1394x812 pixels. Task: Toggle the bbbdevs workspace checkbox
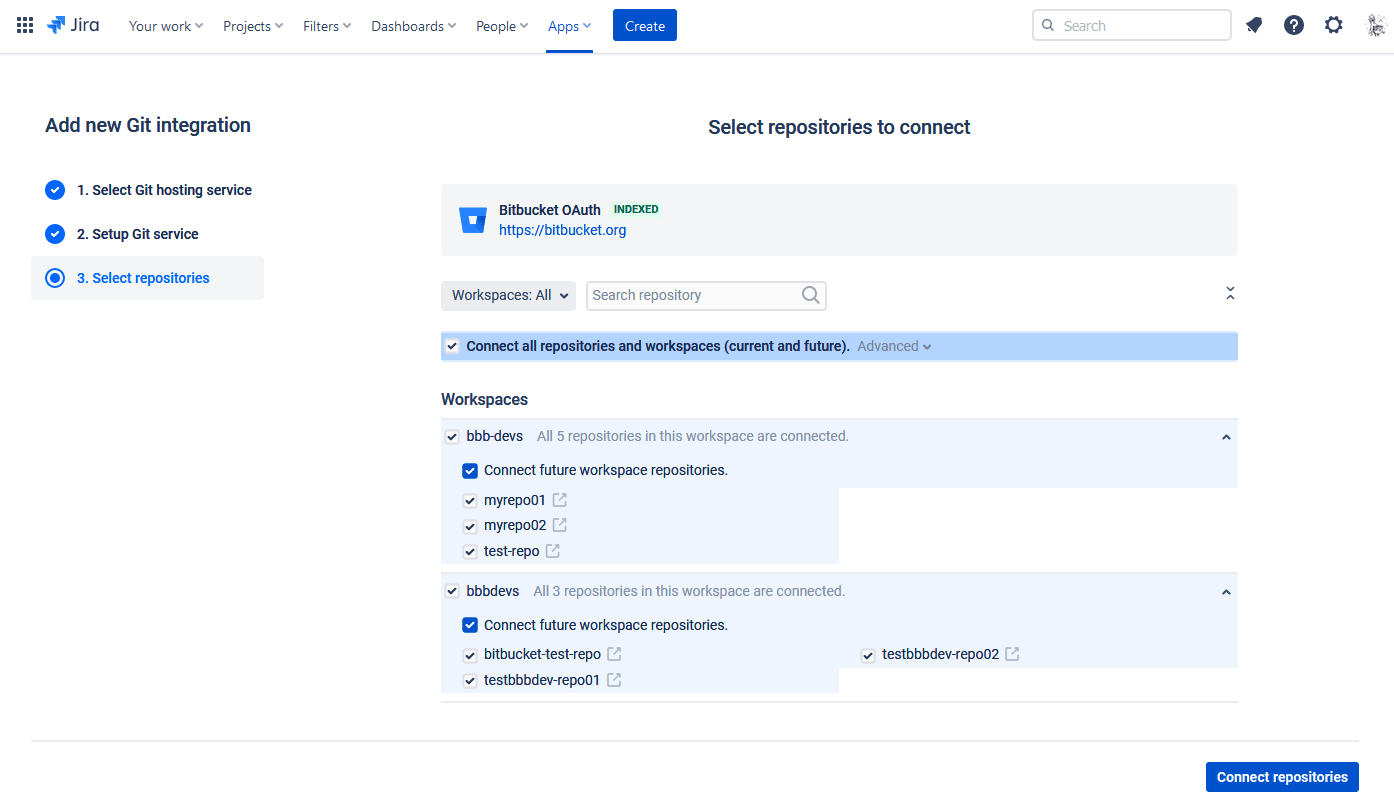click(452, 591)
